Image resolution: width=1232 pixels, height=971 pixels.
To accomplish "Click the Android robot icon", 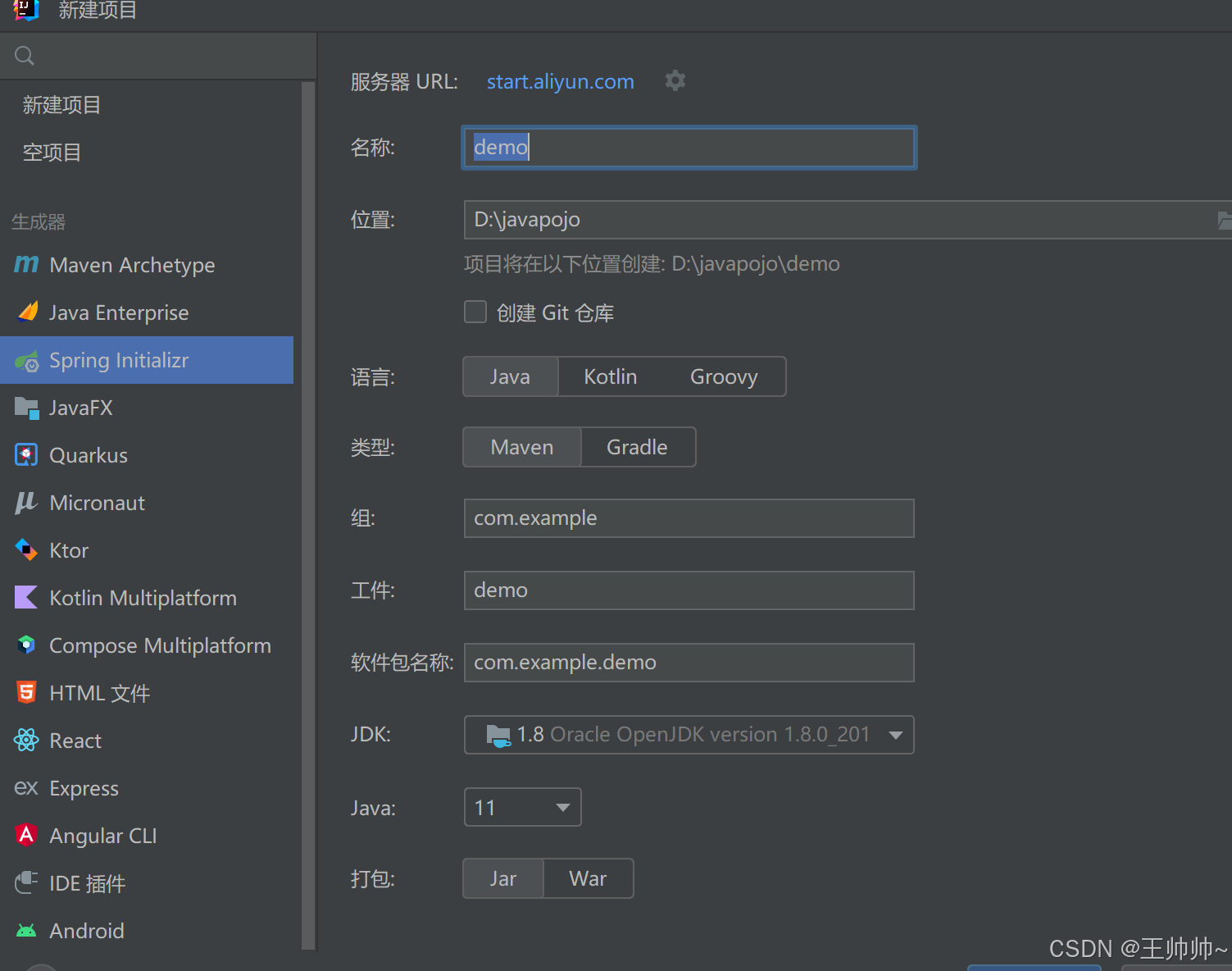I will point(26,931).
